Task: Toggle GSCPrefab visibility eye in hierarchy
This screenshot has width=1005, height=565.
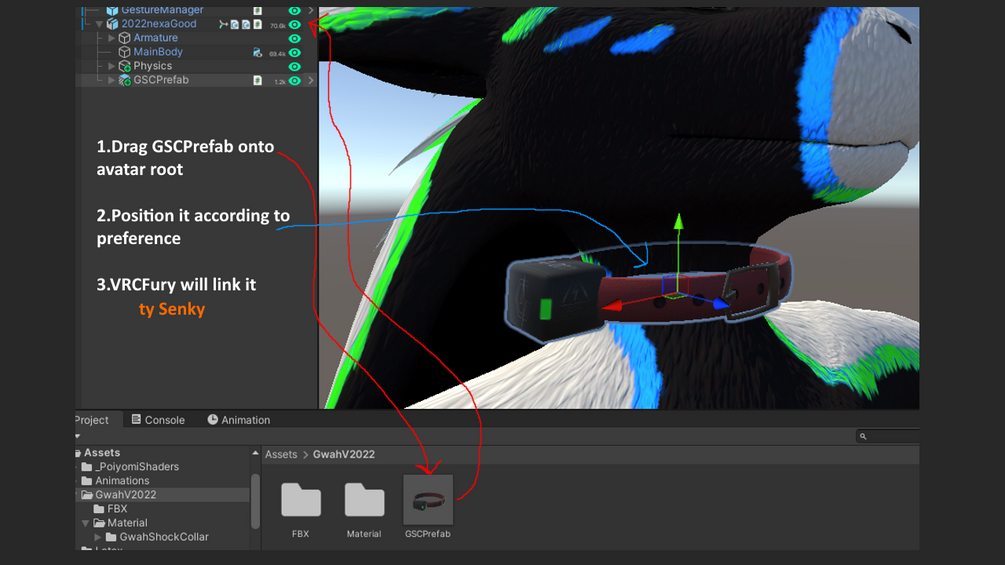Action: pyautogui.click(x=295, y=81)
